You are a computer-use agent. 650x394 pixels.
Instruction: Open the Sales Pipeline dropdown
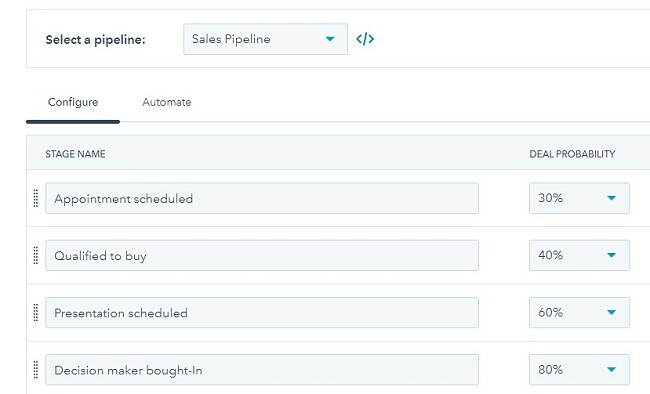[x=265, y=39]
